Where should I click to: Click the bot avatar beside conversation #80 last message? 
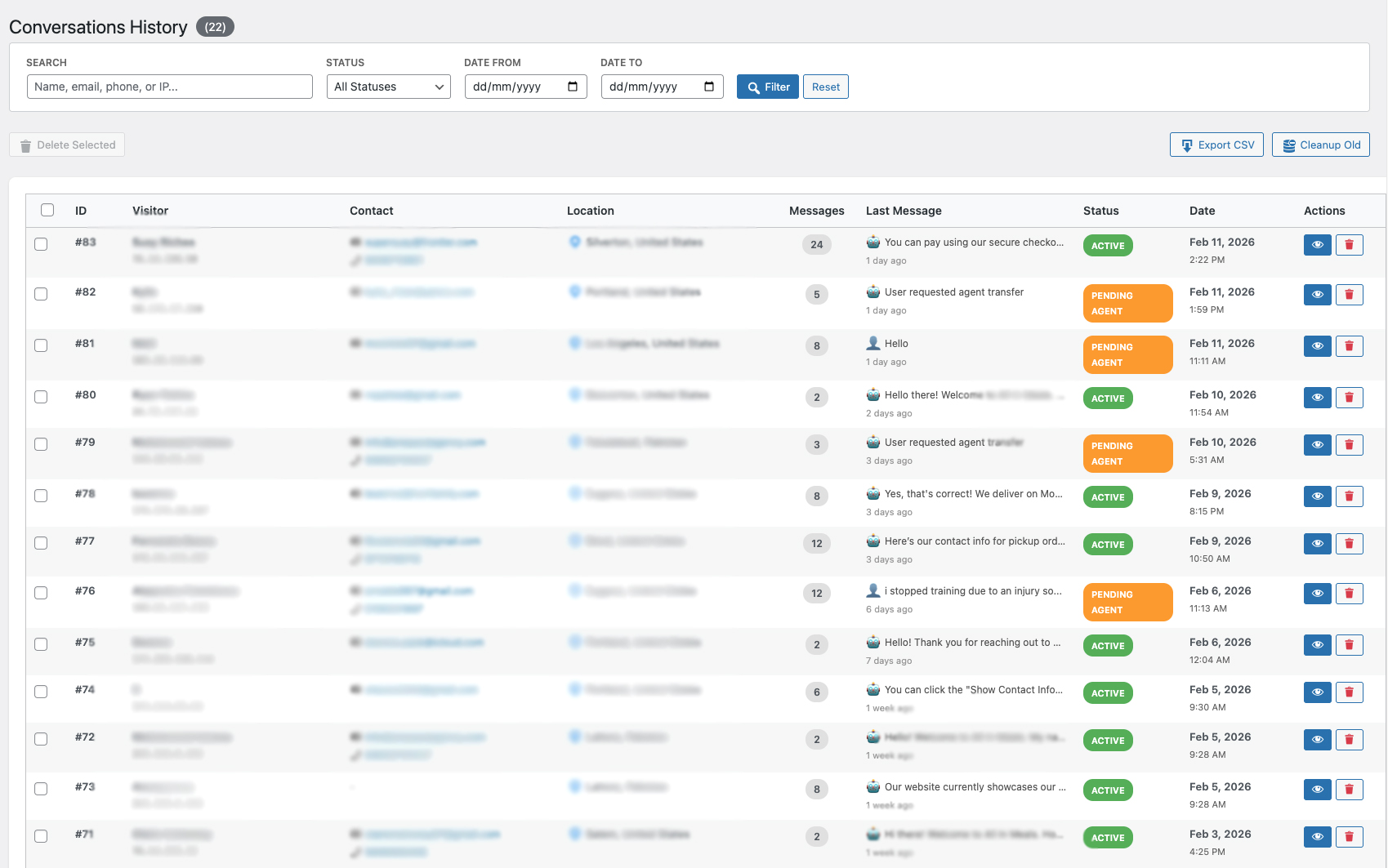point(873,394)
